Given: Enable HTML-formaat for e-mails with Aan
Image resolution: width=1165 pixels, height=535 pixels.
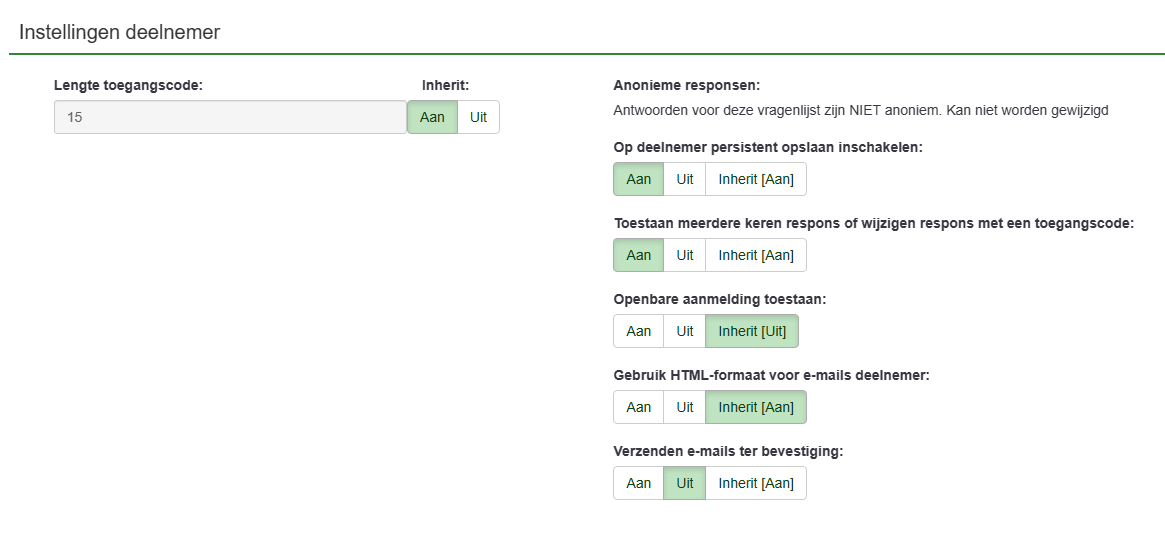Looking at the screenshot, I should (638, 407).
